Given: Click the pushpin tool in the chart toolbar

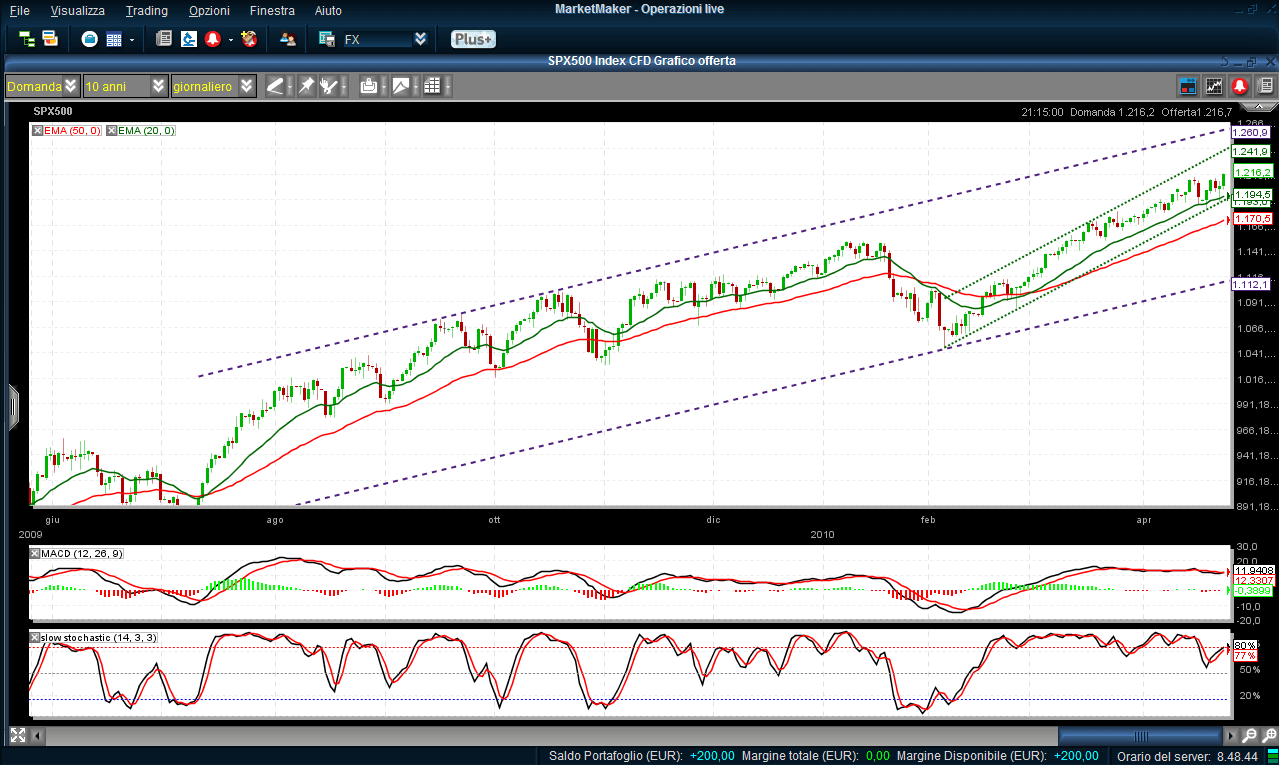Looking at the screenshot, I should coord(306,86).
